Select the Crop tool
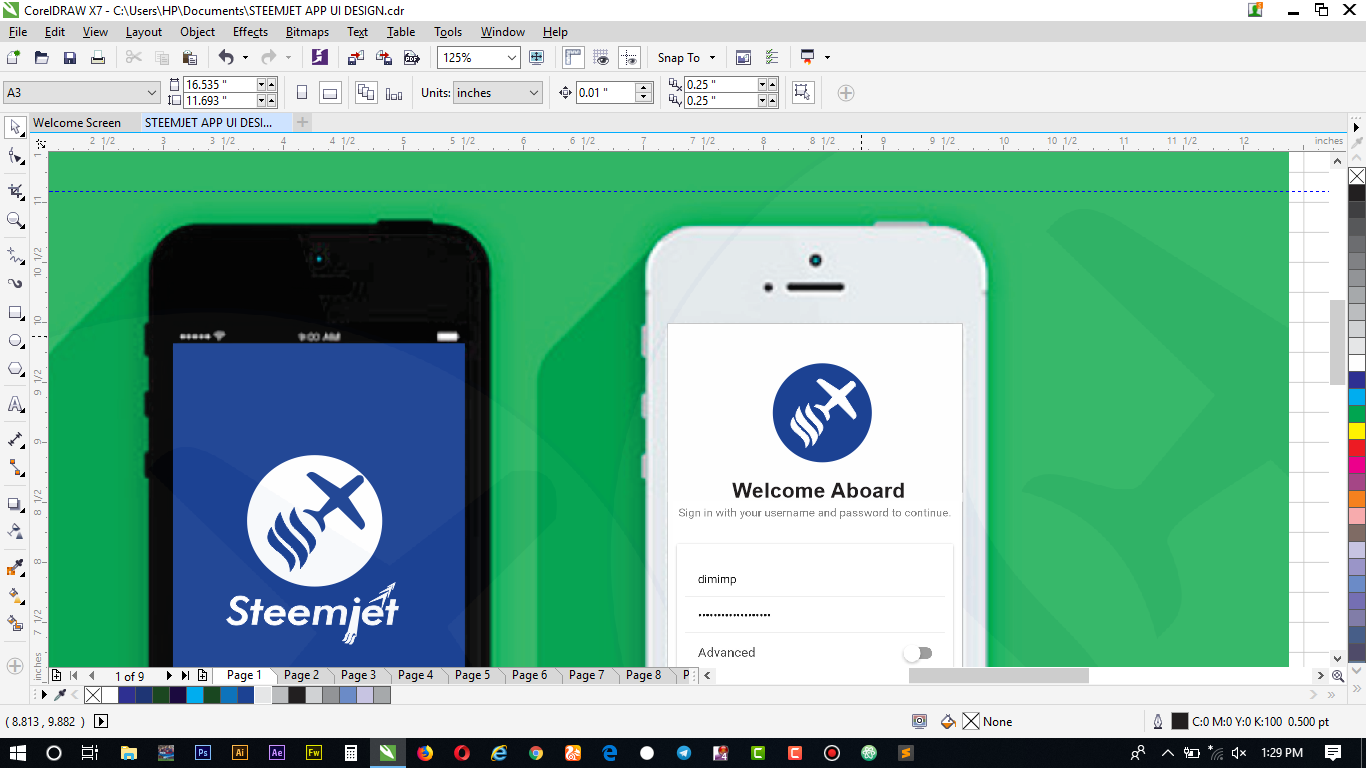 15,191
